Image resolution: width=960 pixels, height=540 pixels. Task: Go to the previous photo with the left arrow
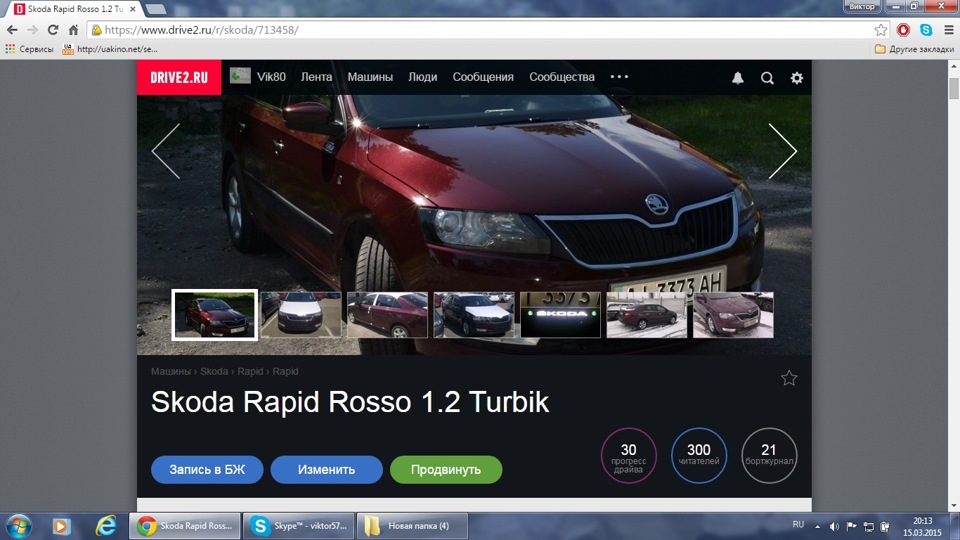click(166, 151)
